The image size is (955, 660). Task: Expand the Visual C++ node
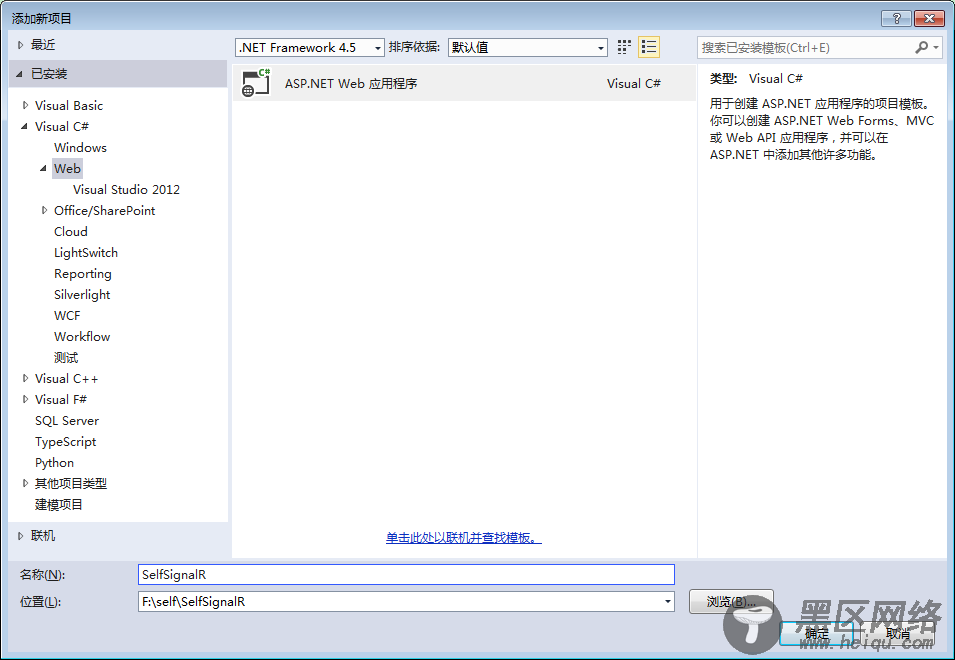25,379
